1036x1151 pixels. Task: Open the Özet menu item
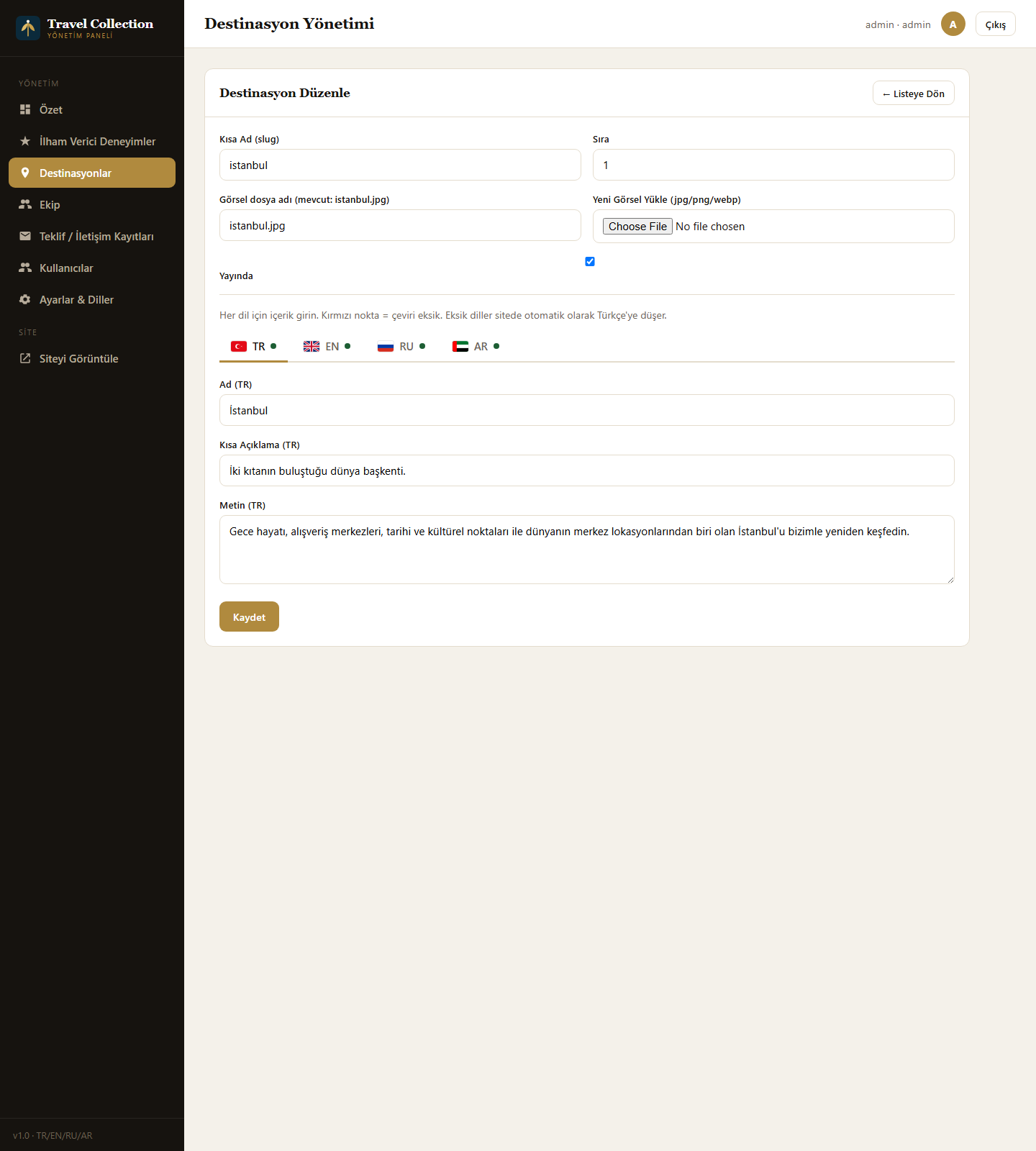click(x=92, y=109)
